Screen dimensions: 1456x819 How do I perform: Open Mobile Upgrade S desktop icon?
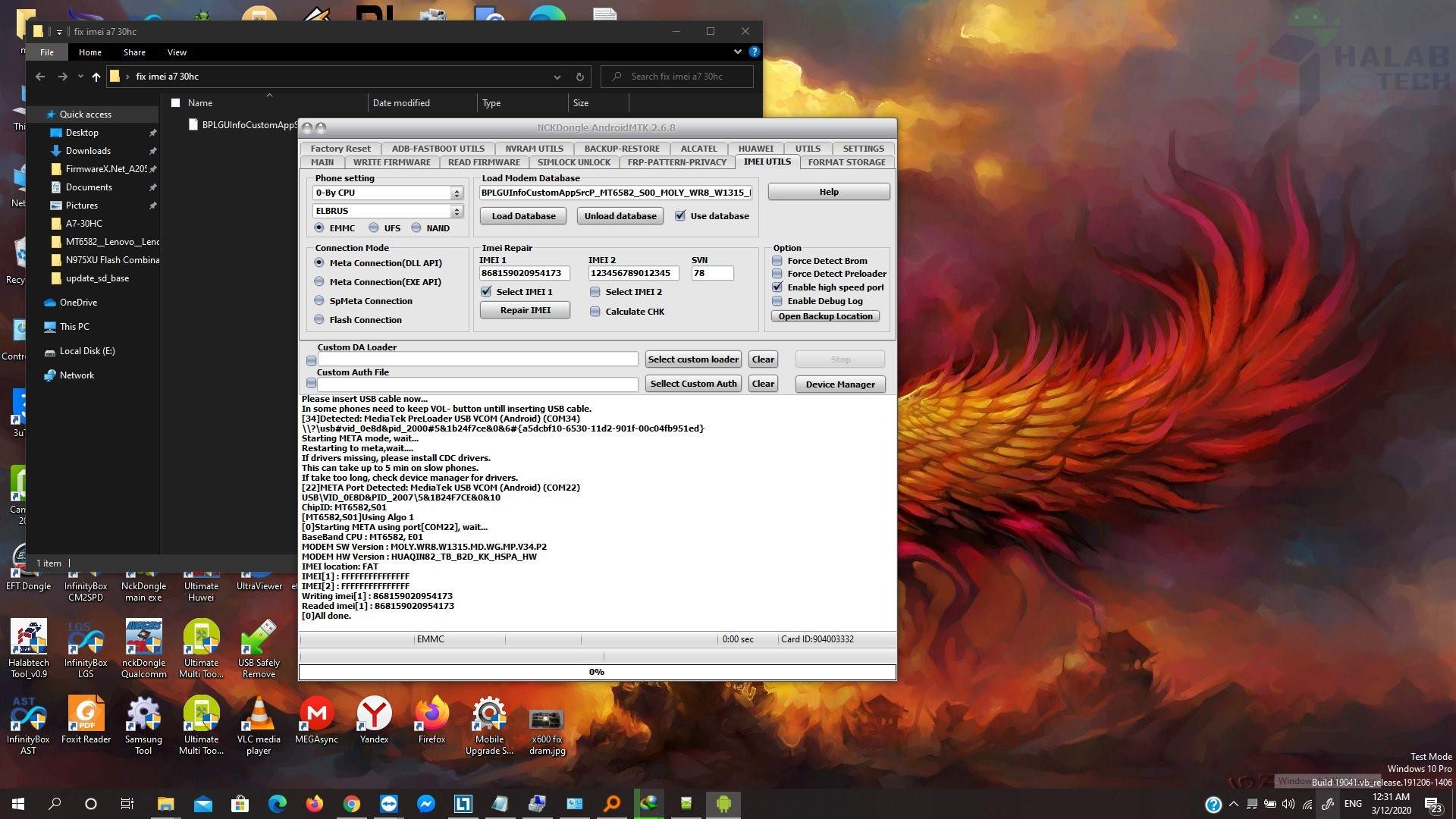click(489, 725)
